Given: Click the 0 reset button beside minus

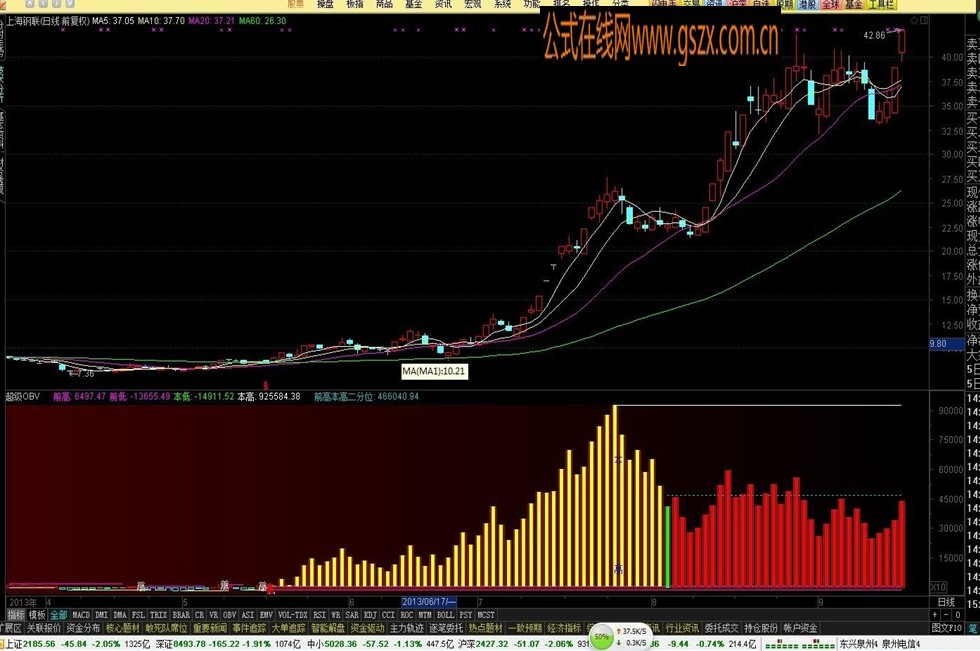Looking at the screenshot, I should click(957, 615).
